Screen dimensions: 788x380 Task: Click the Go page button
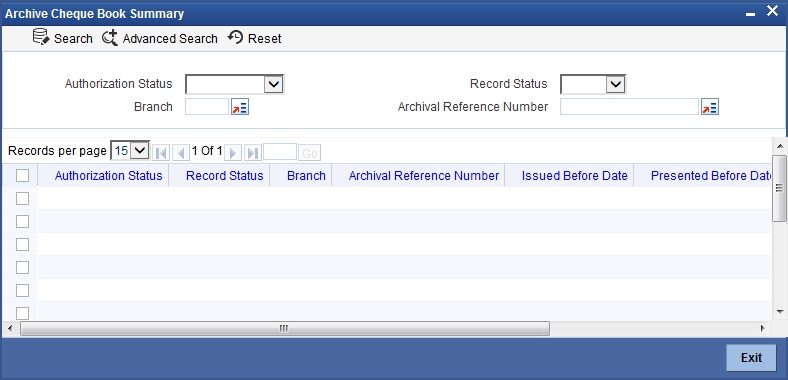[310, 153]
